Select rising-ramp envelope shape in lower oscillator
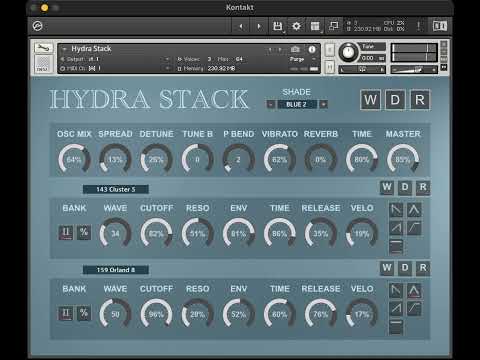Viewport: 480px width, 360px height. (396, 309)
